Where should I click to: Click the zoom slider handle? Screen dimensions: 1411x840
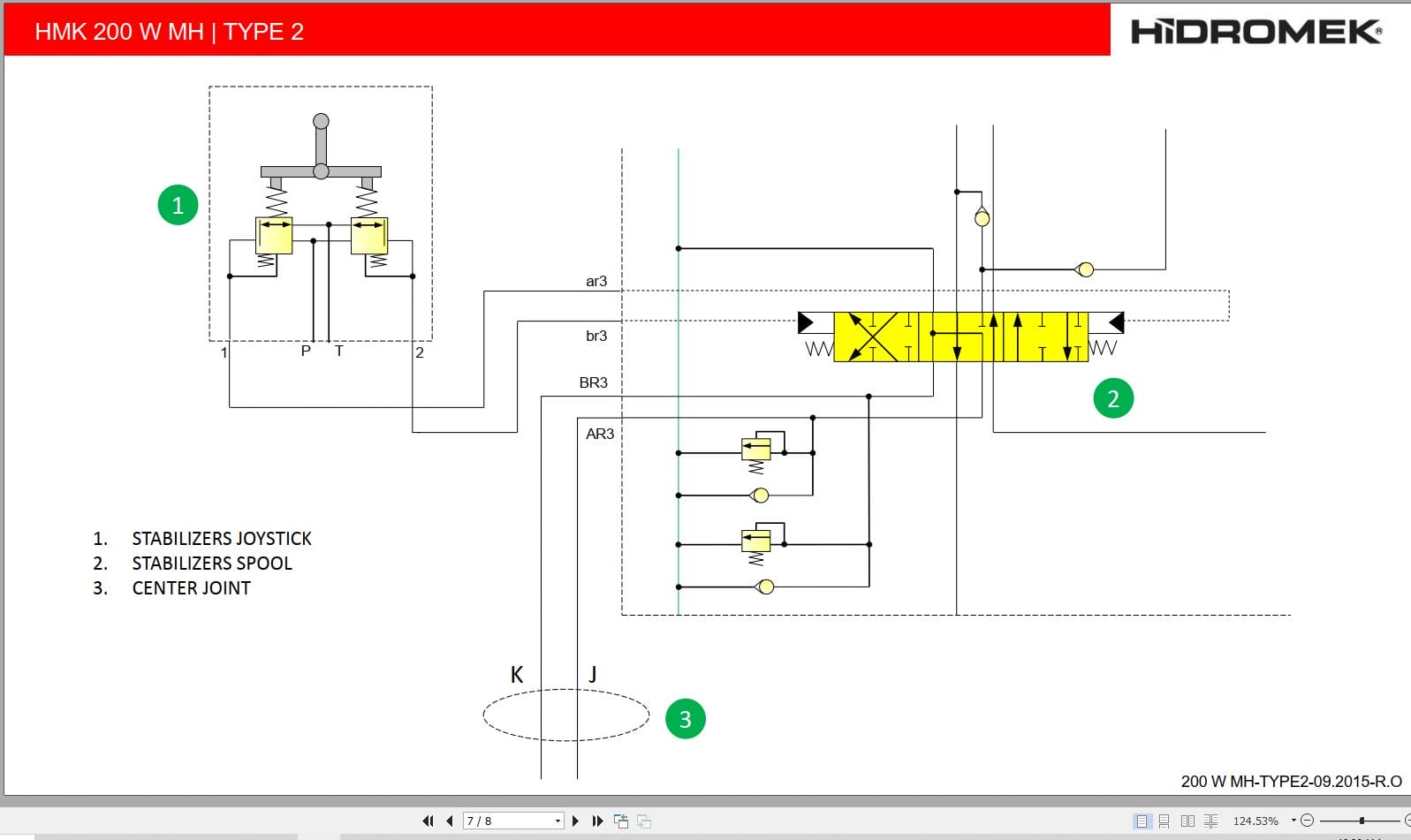1362,821
